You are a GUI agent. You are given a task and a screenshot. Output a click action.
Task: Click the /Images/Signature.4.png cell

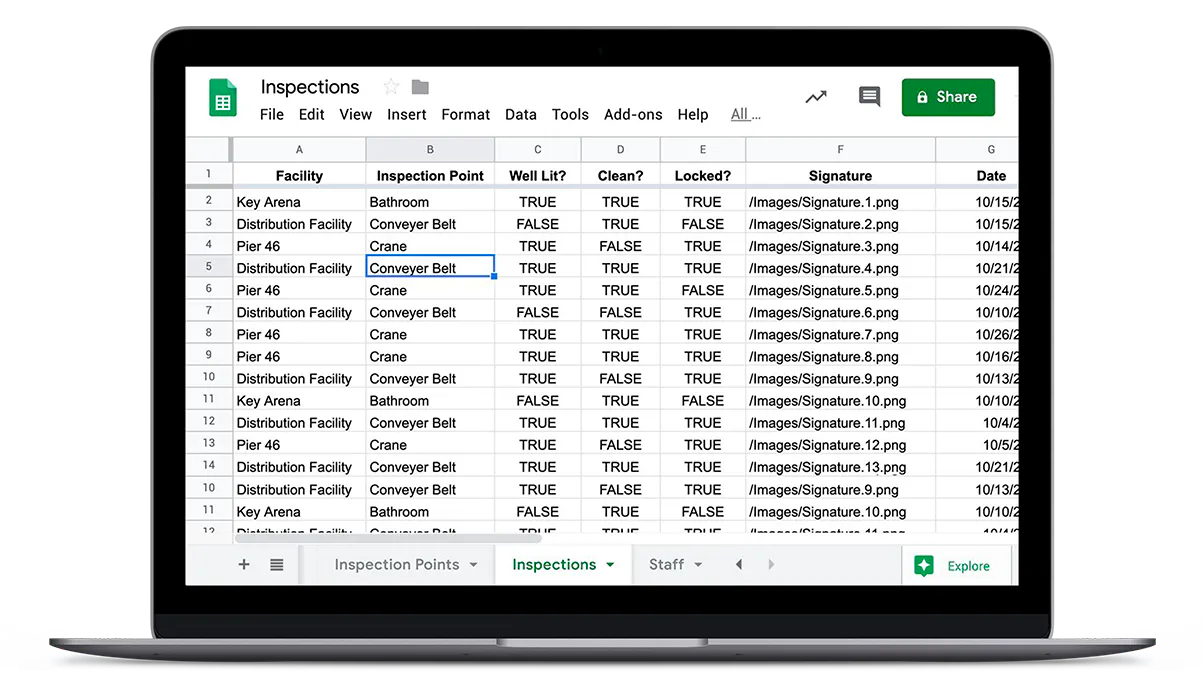[840, 268]
